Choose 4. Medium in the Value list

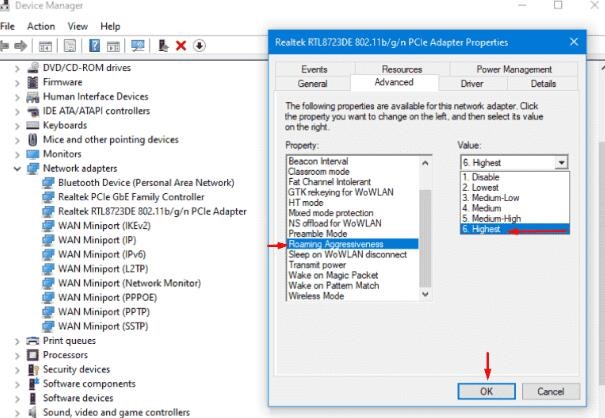click(x=482, y=208)
